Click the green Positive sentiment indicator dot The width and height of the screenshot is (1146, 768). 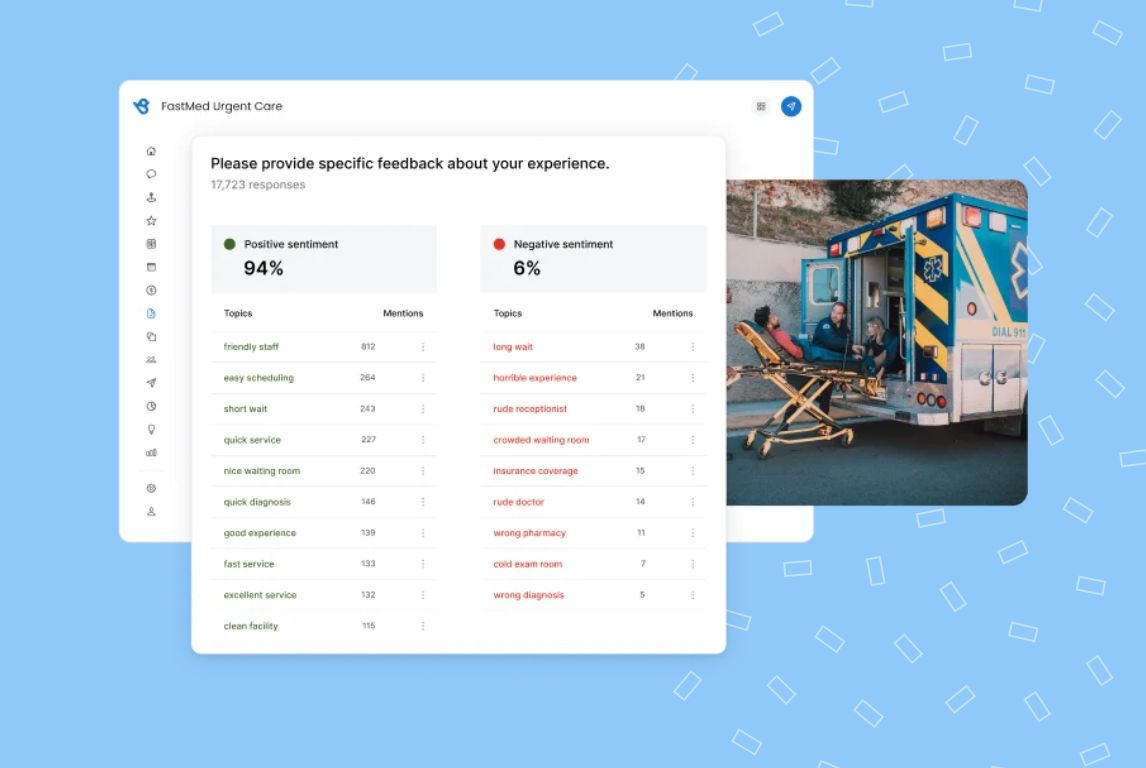[228, 243]
